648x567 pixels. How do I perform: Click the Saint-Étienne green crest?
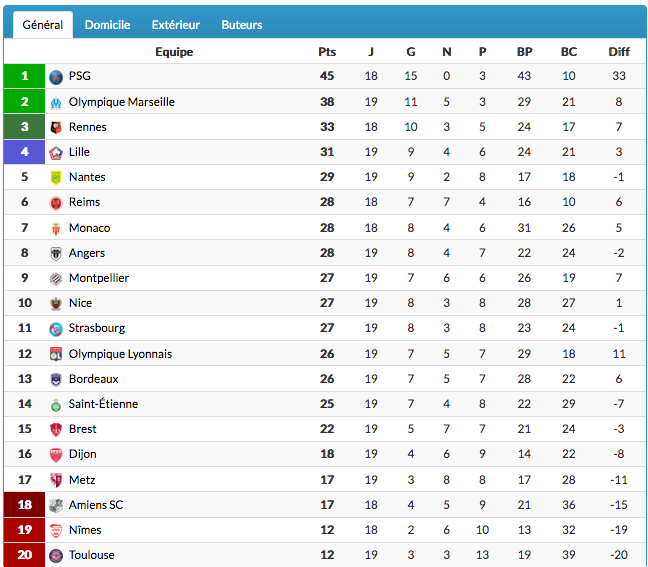(56, 405)
